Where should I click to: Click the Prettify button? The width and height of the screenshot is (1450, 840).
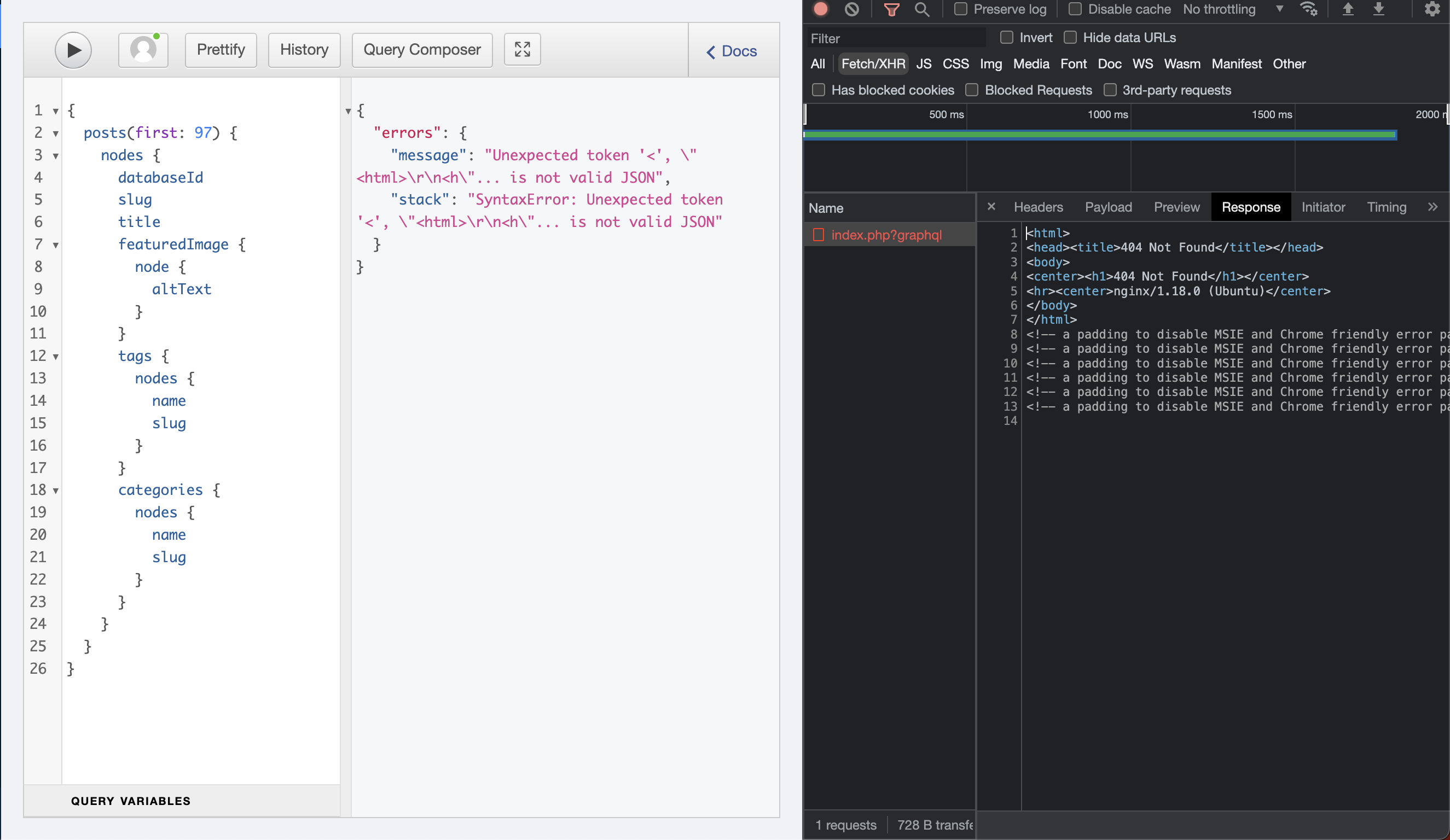coord(221,50)
